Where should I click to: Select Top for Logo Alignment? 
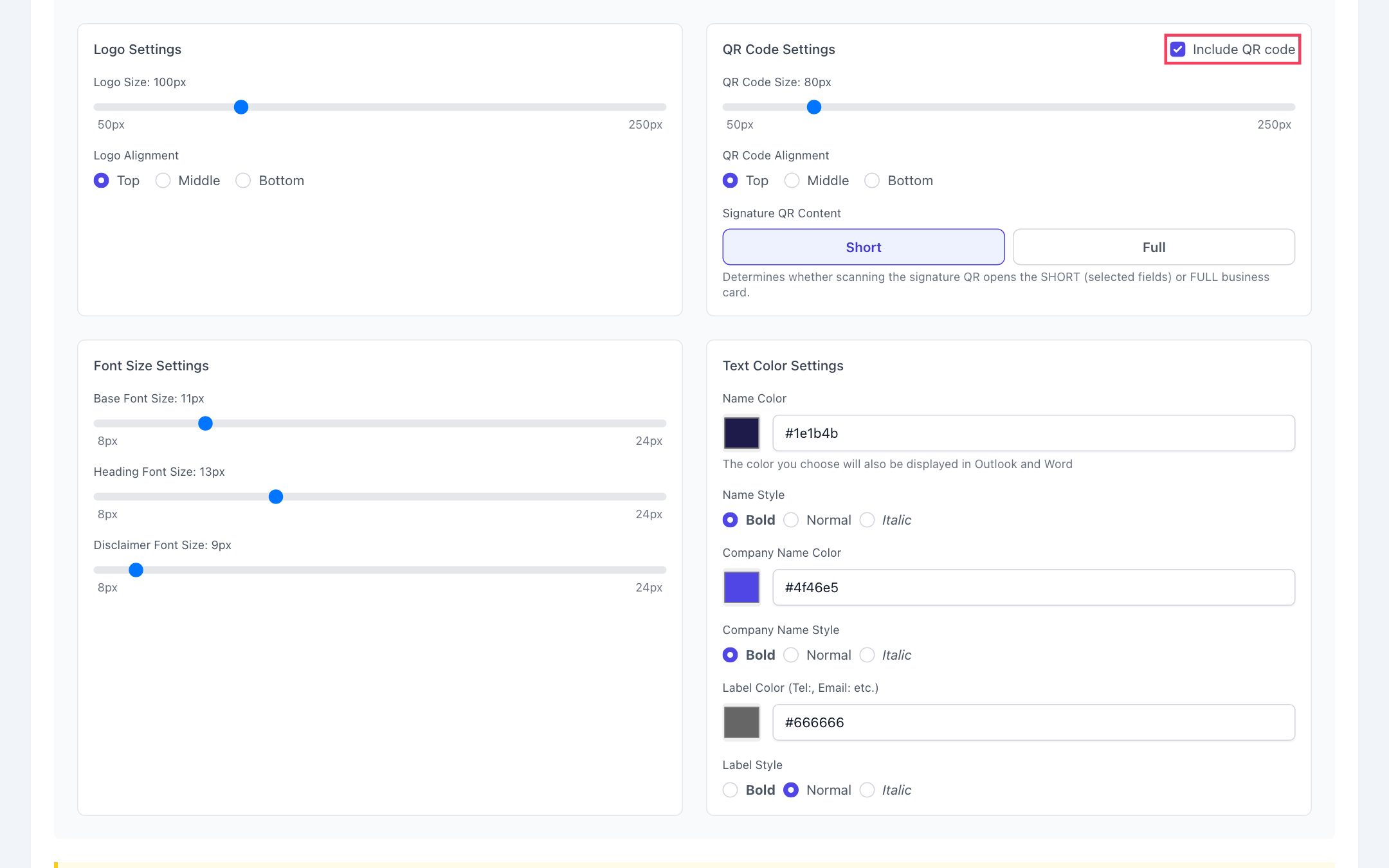point(101,181)
